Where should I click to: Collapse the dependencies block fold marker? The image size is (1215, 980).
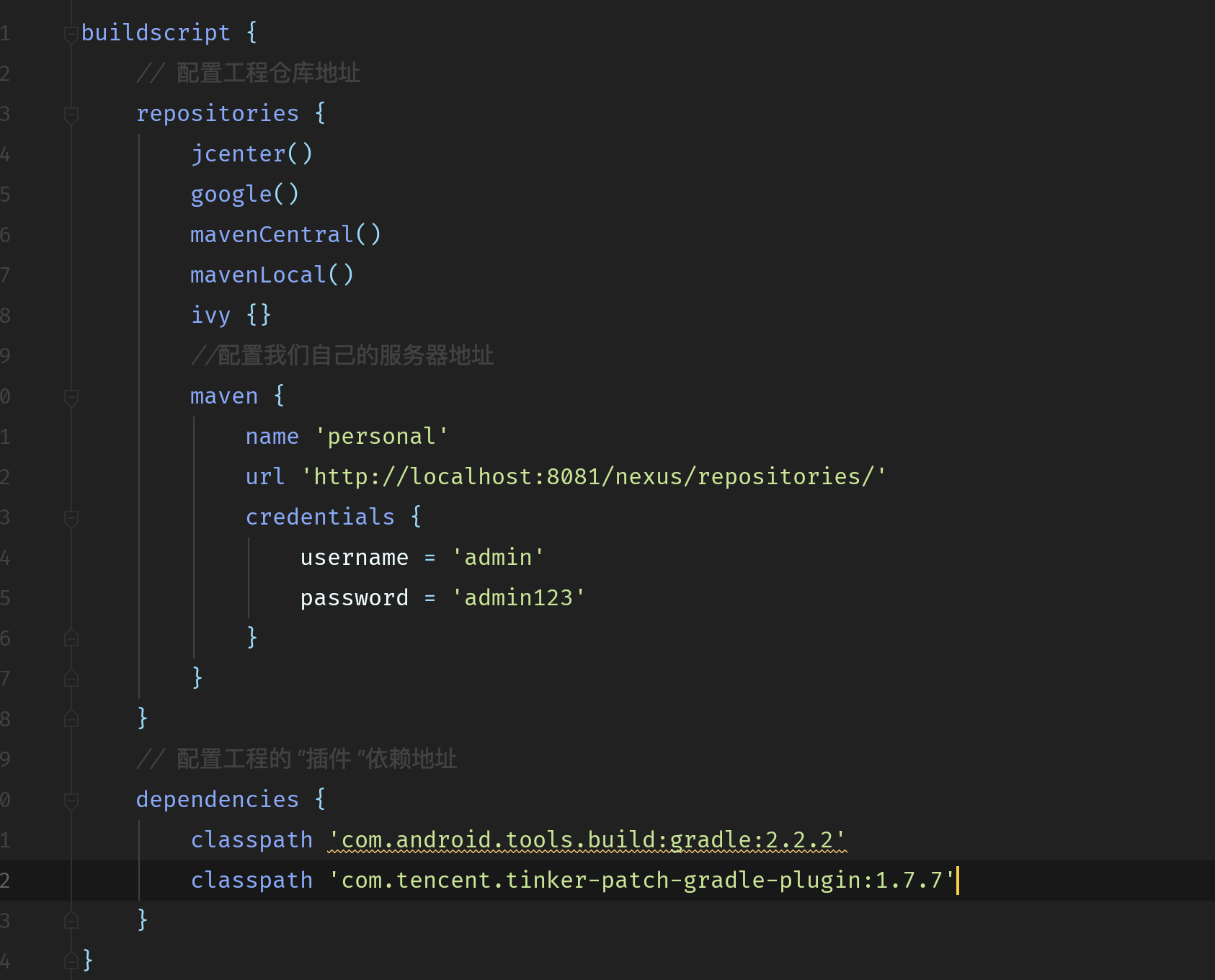(x=71, y=801)
